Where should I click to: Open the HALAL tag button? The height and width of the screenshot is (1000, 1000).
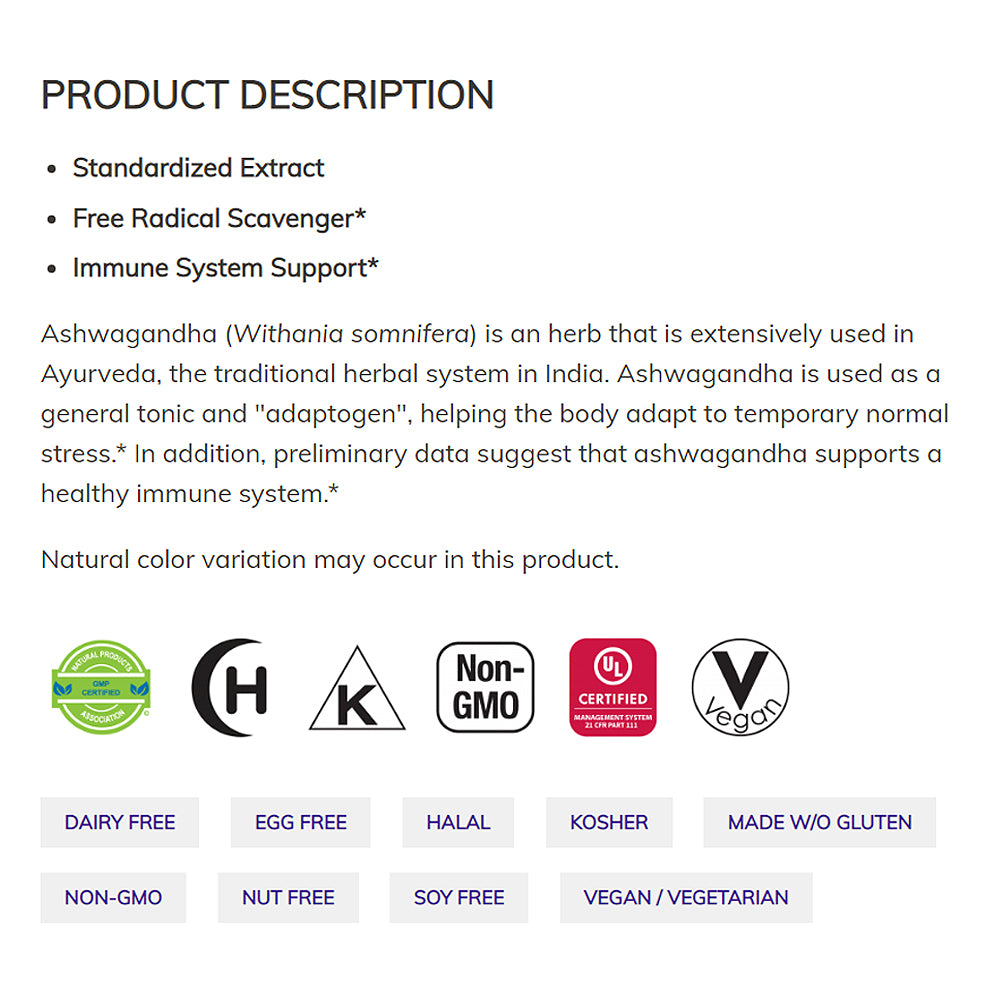pos(458,822)
